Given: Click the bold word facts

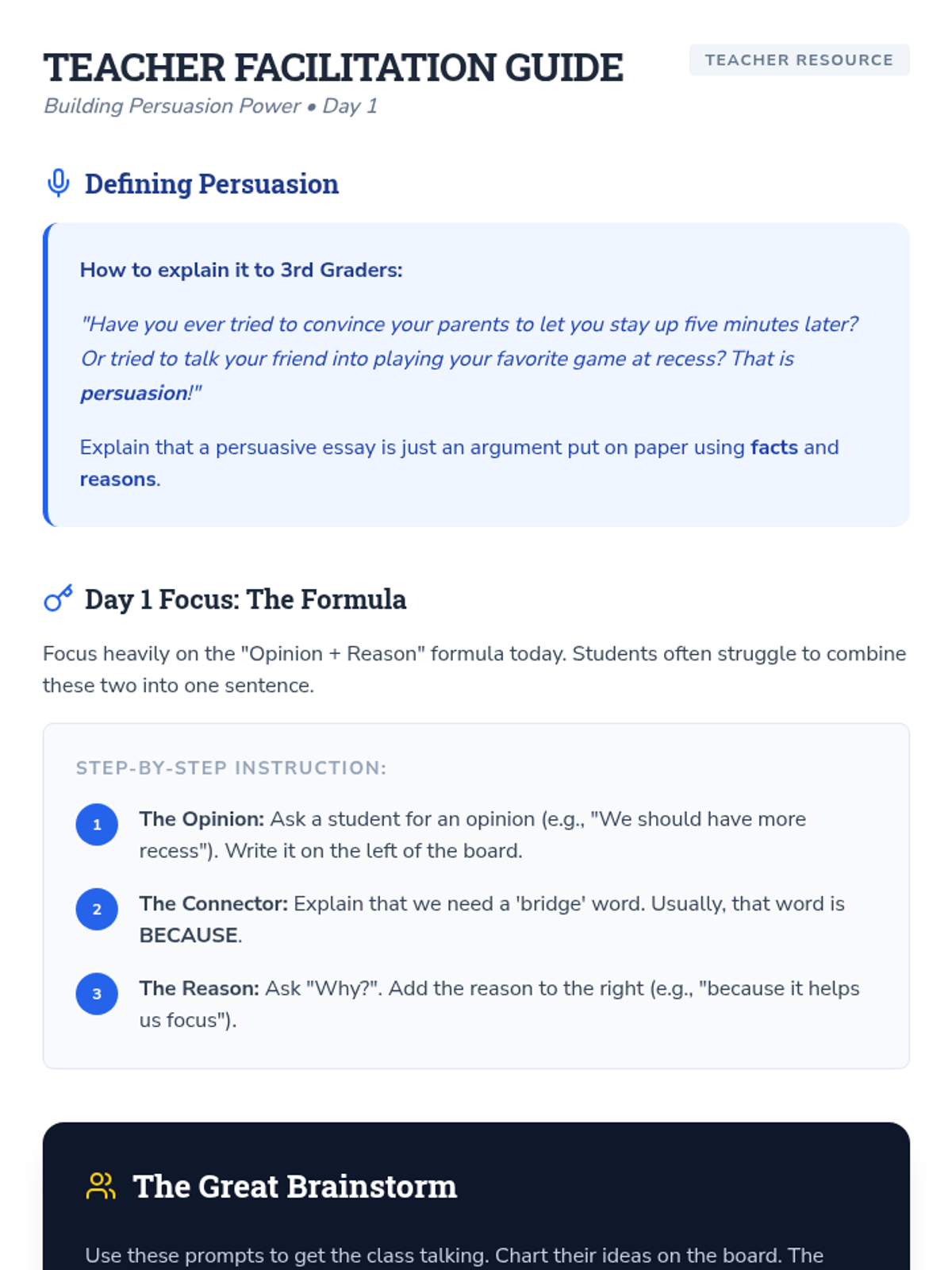Looking at the screenshot, I should 773,448.
